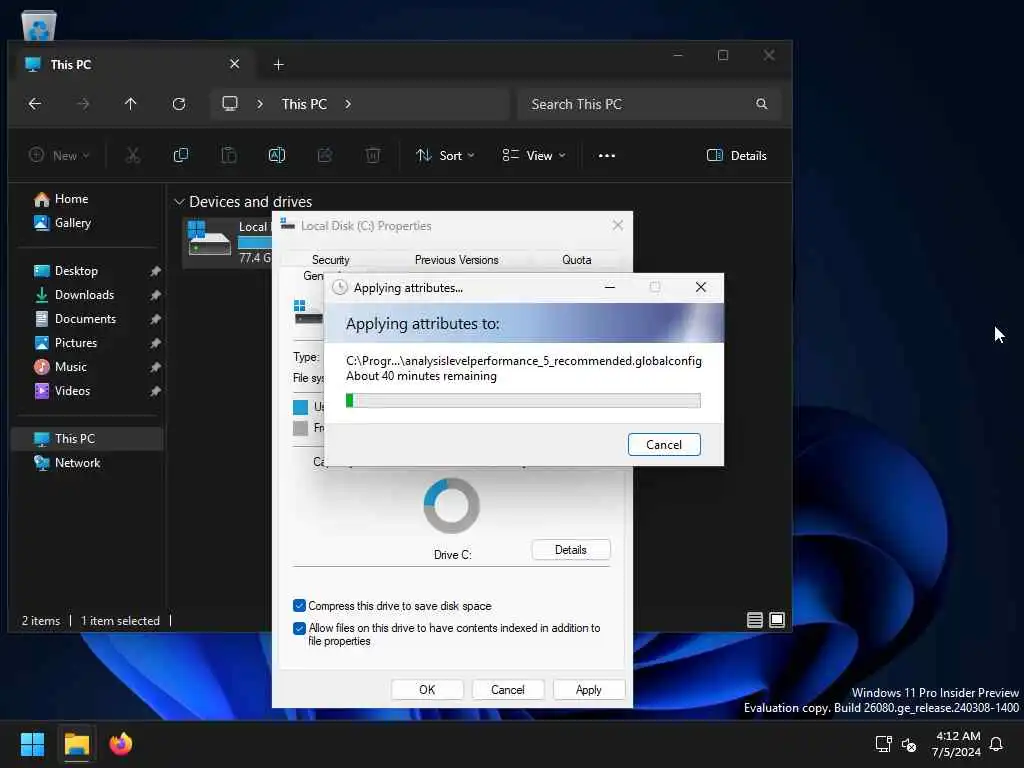Click This PC in the address breadcrumb
Viewport: 1024px width, 768px height.
304,104
